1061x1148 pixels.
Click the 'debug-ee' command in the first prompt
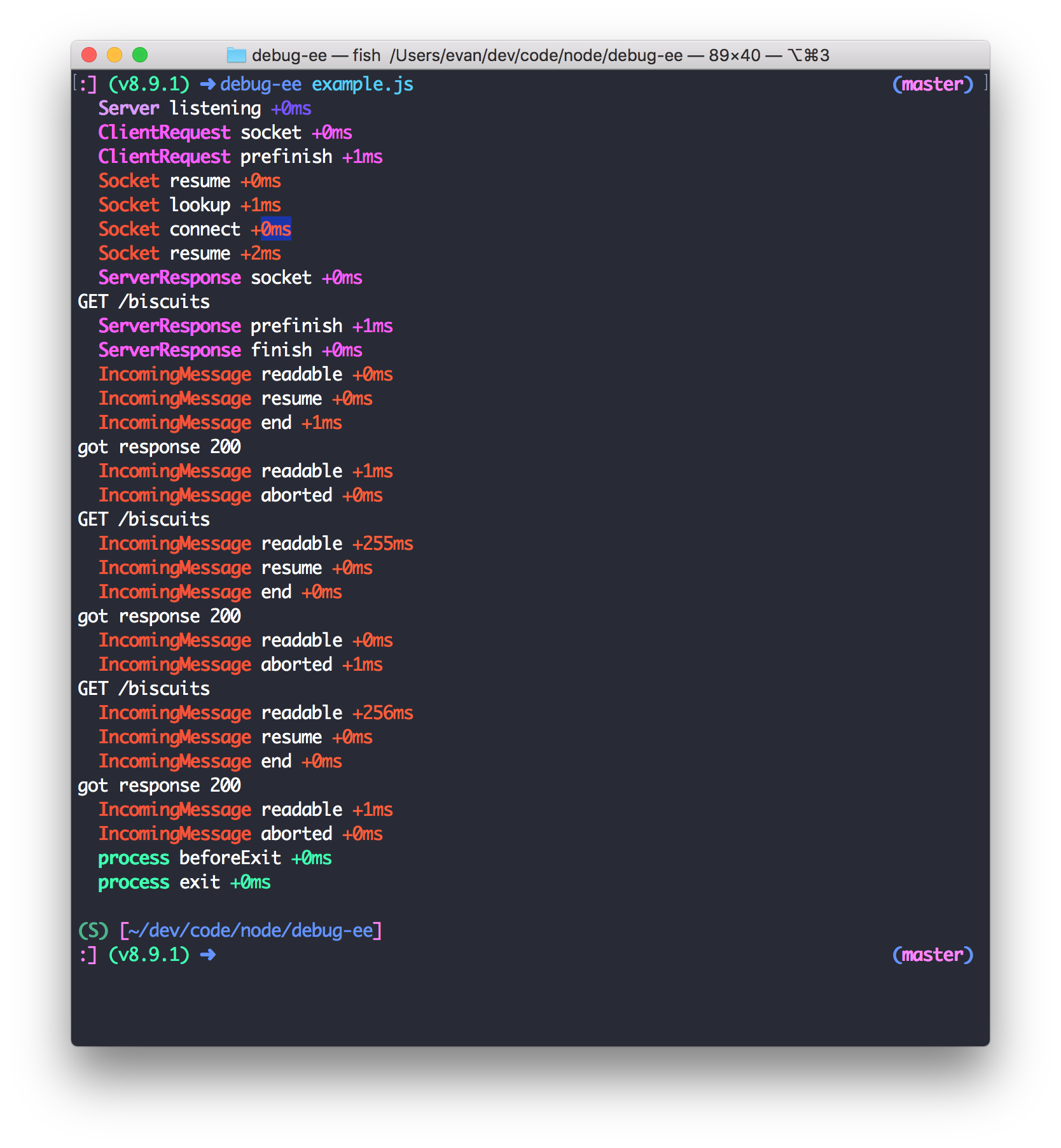[x=261, y=84]
